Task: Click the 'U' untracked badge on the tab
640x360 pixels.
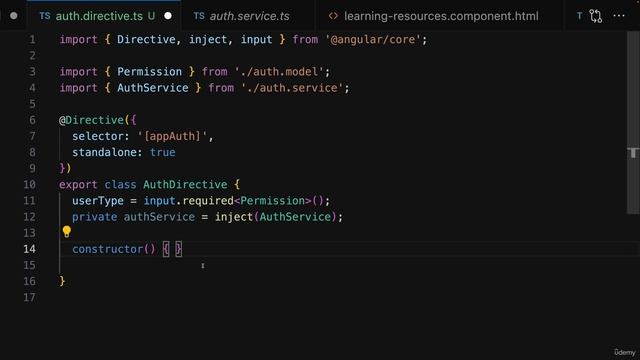Action: point(151,16)
